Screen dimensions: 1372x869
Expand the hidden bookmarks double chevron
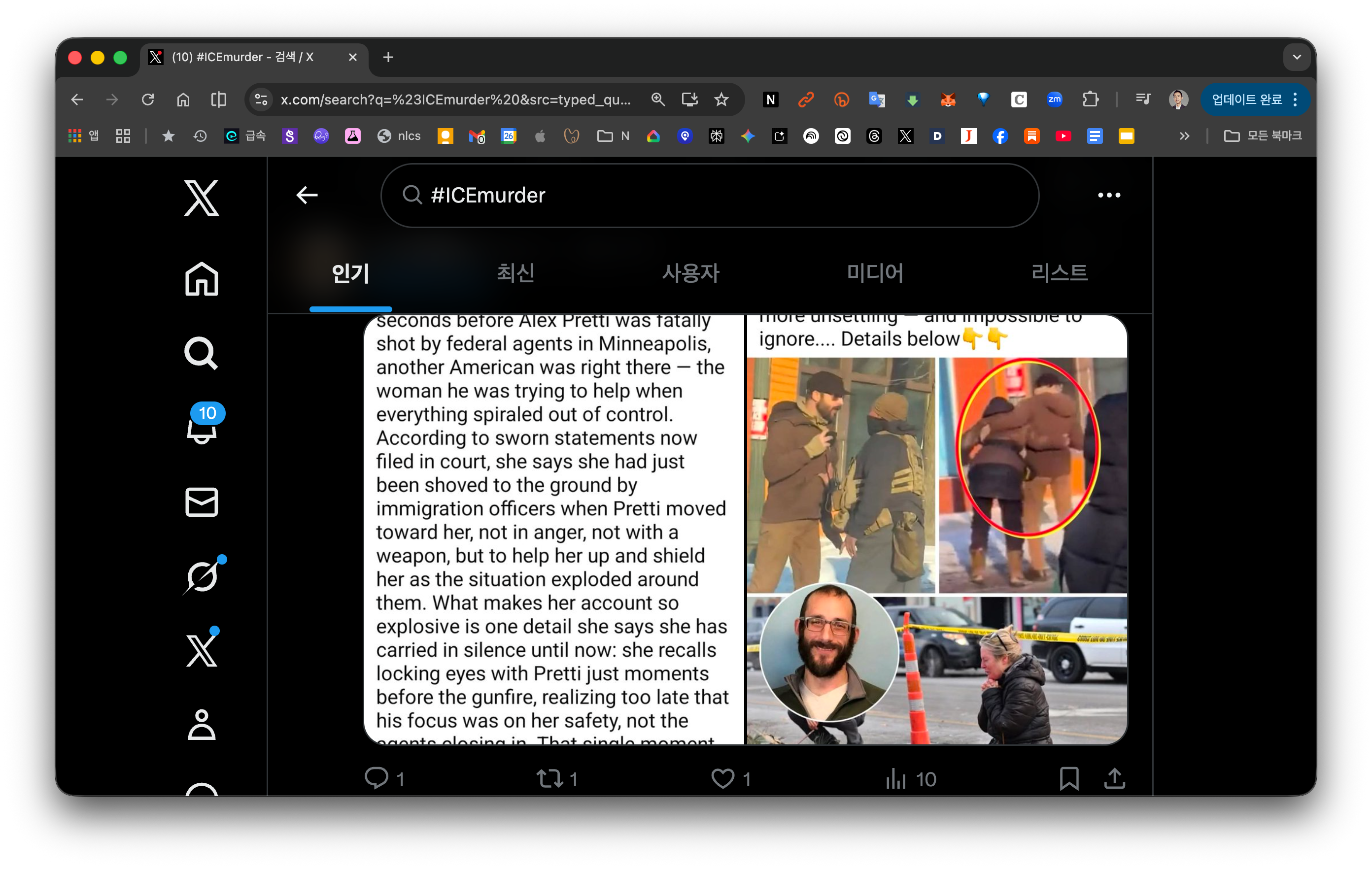point(1184,136)
